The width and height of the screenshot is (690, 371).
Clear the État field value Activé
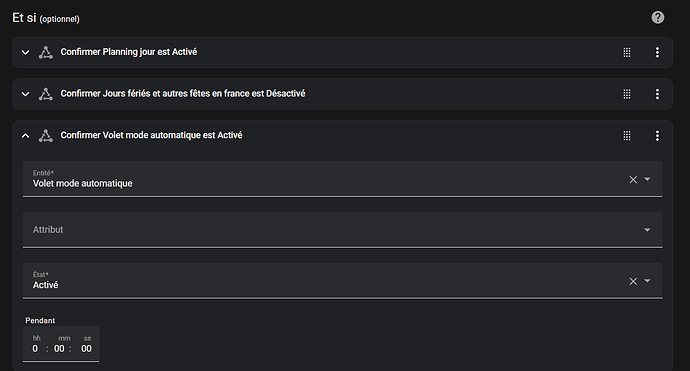click(633, 281)
